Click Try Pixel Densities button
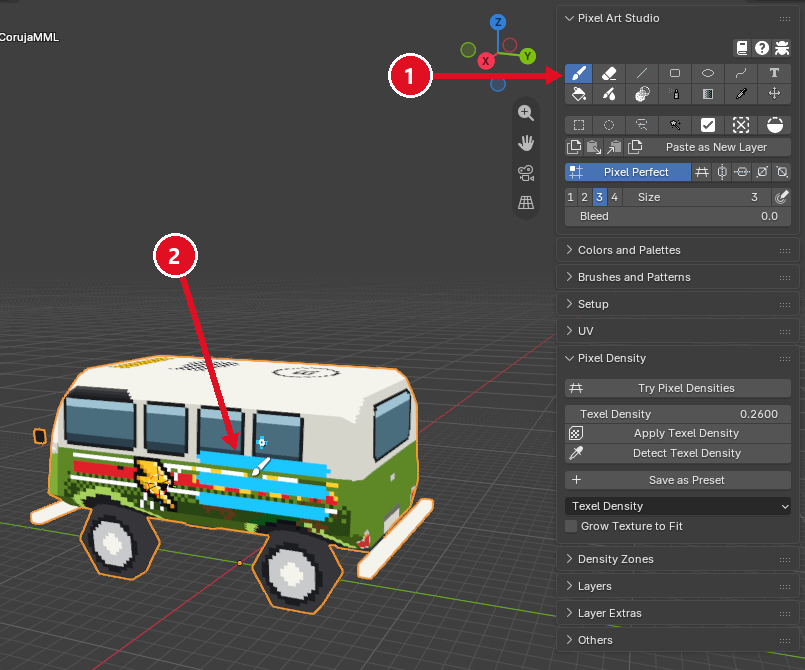This screenshot has width=805, height=670. [x=678, y=388]
